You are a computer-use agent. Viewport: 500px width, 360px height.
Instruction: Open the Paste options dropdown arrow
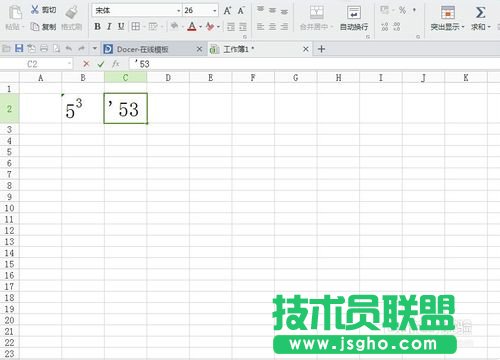(23, 27)
